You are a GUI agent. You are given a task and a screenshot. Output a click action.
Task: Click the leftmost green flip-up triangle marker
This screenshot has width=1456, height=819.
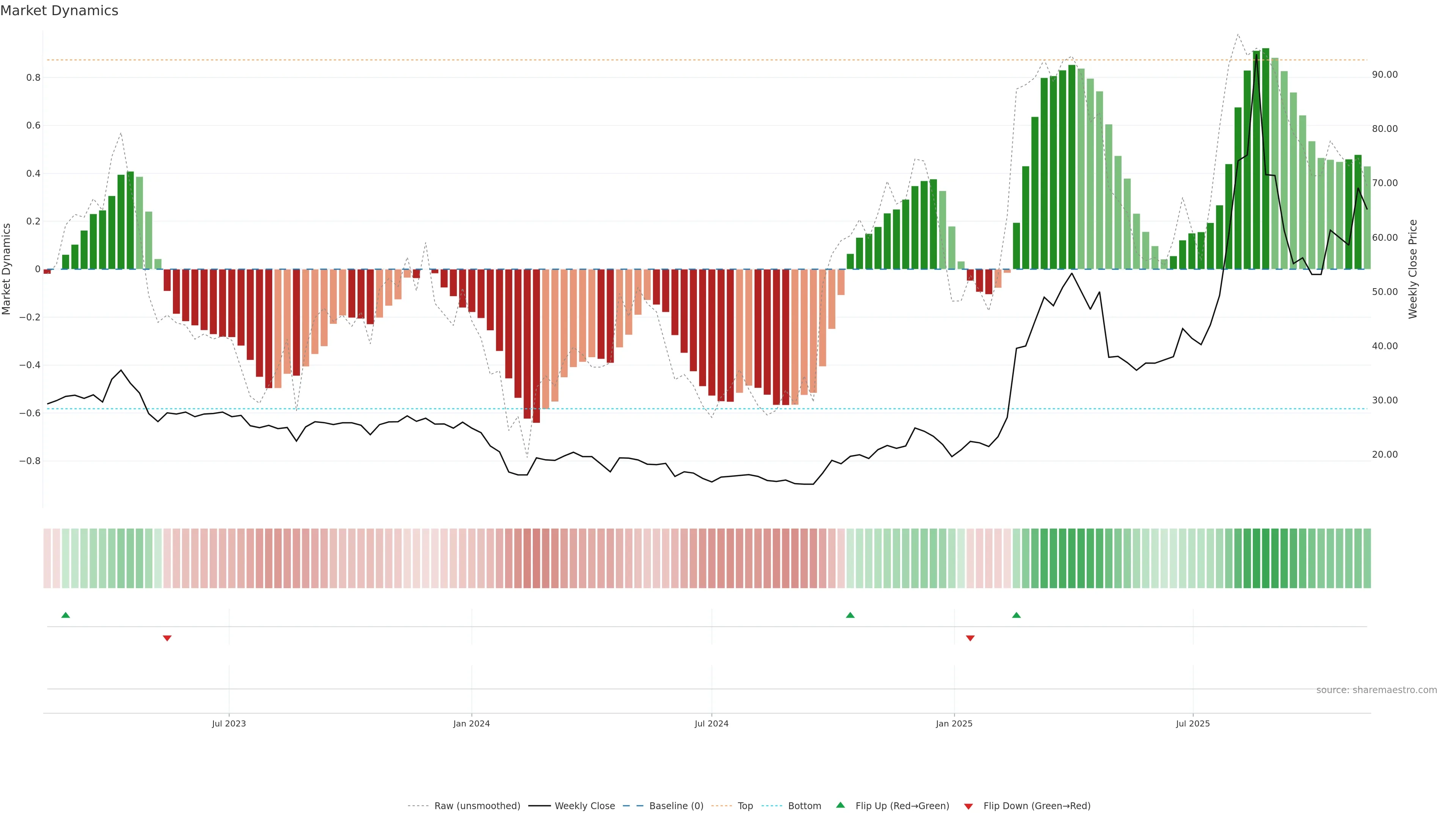pyautogui.click(x=66, y=615)
